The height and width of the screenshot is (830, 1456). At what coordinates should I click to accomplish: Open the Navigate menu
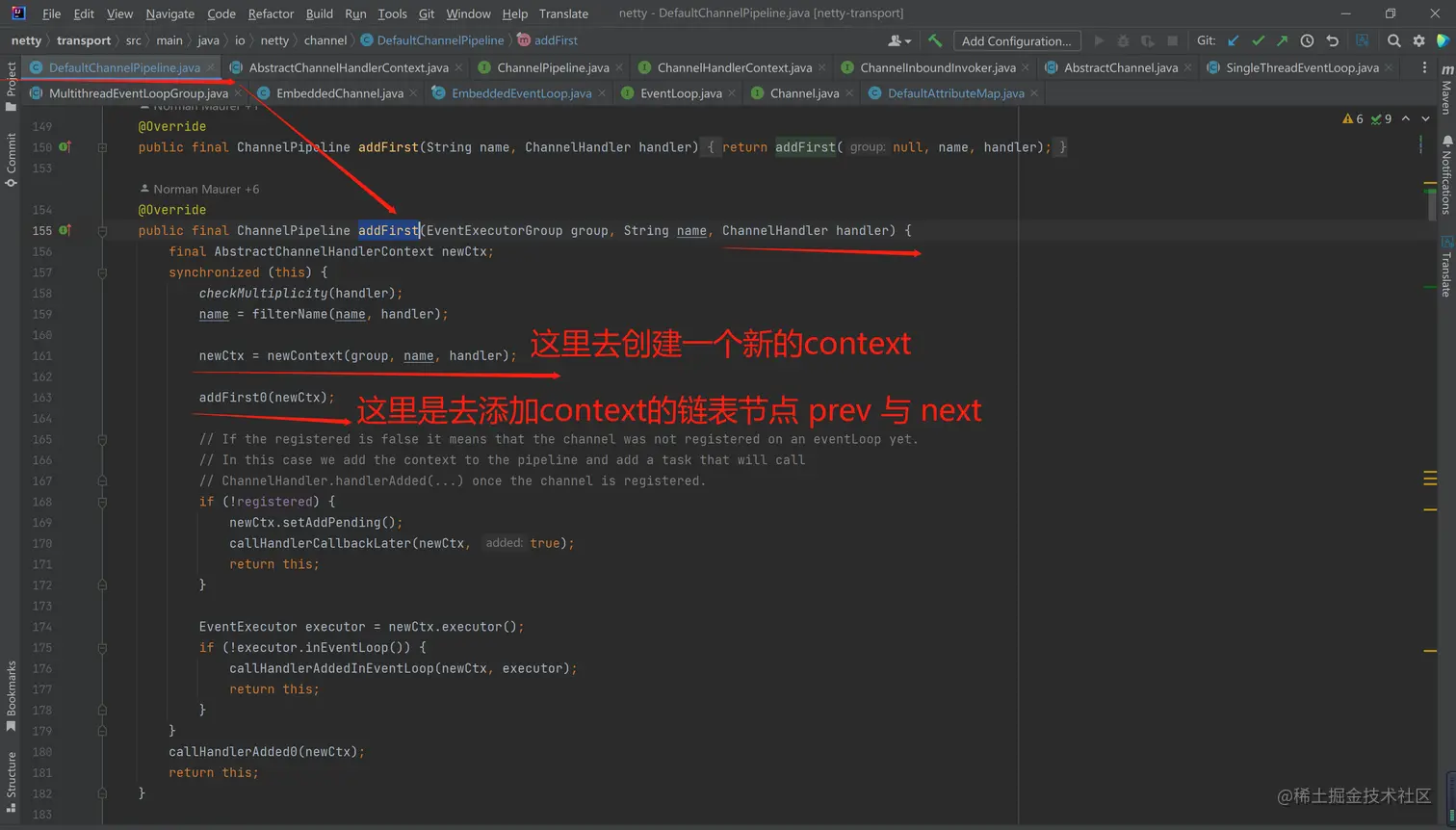[x=169, y=13]
